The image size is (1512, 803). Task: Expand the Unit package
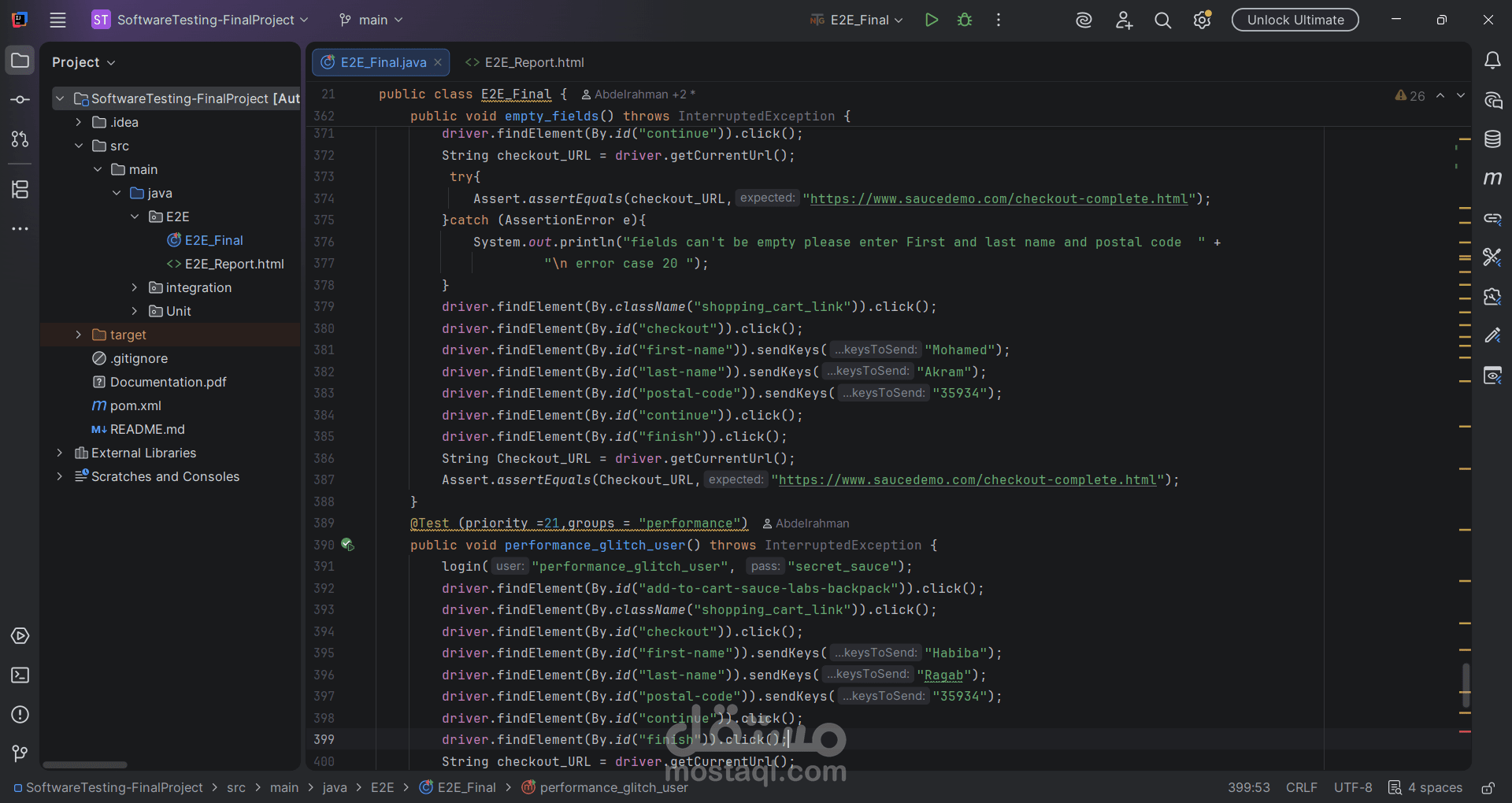[x=135, y=311]
